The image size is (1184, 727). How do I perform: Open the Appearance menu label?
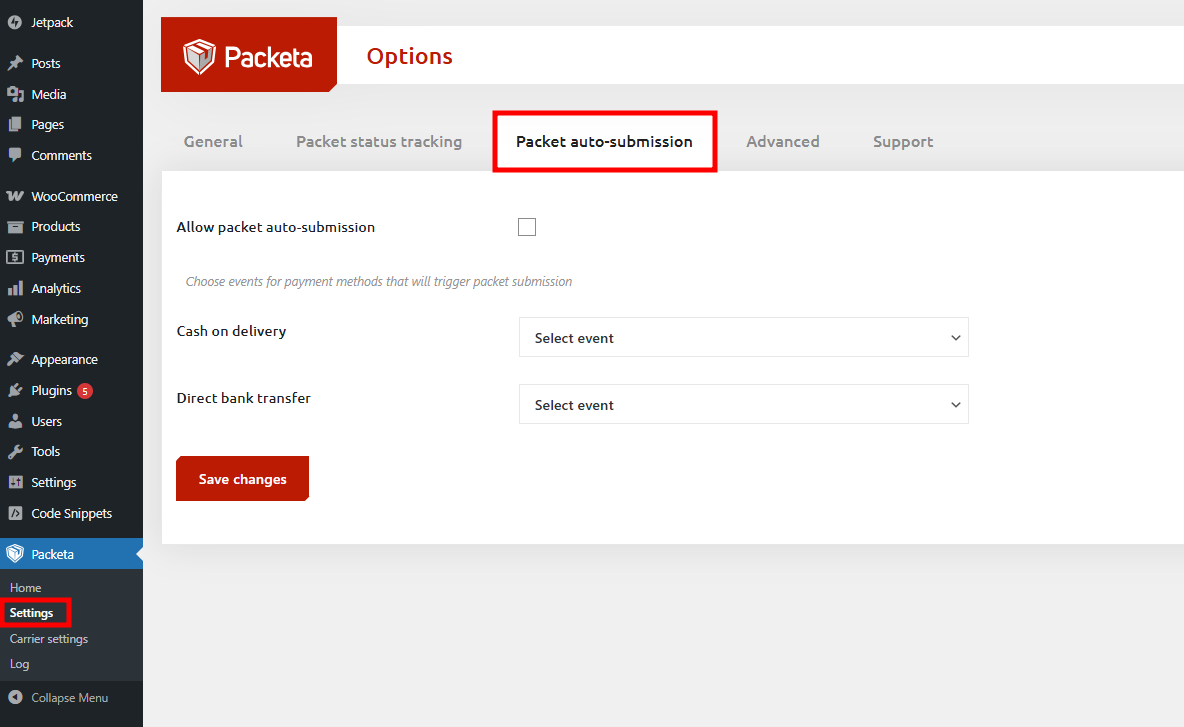64,359
